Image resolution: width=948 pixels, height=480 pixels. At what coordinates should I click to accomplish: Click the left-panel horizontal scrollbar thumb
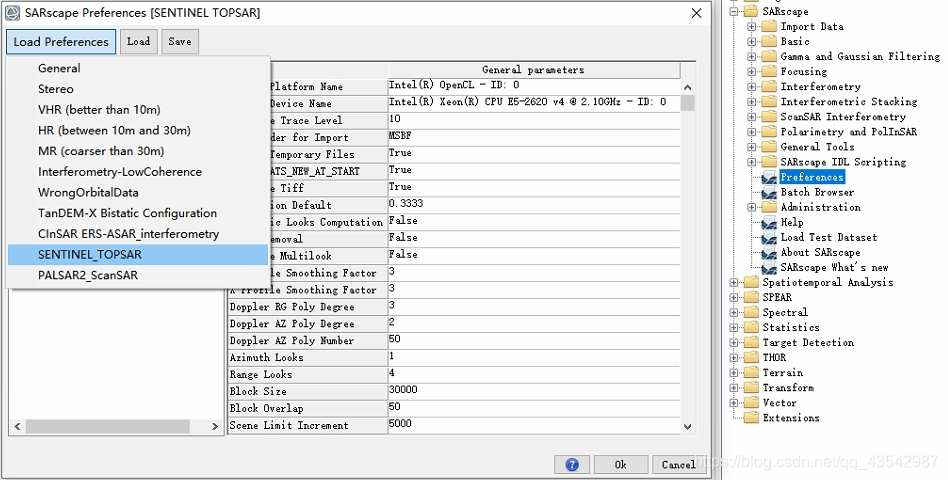(108, 426)
